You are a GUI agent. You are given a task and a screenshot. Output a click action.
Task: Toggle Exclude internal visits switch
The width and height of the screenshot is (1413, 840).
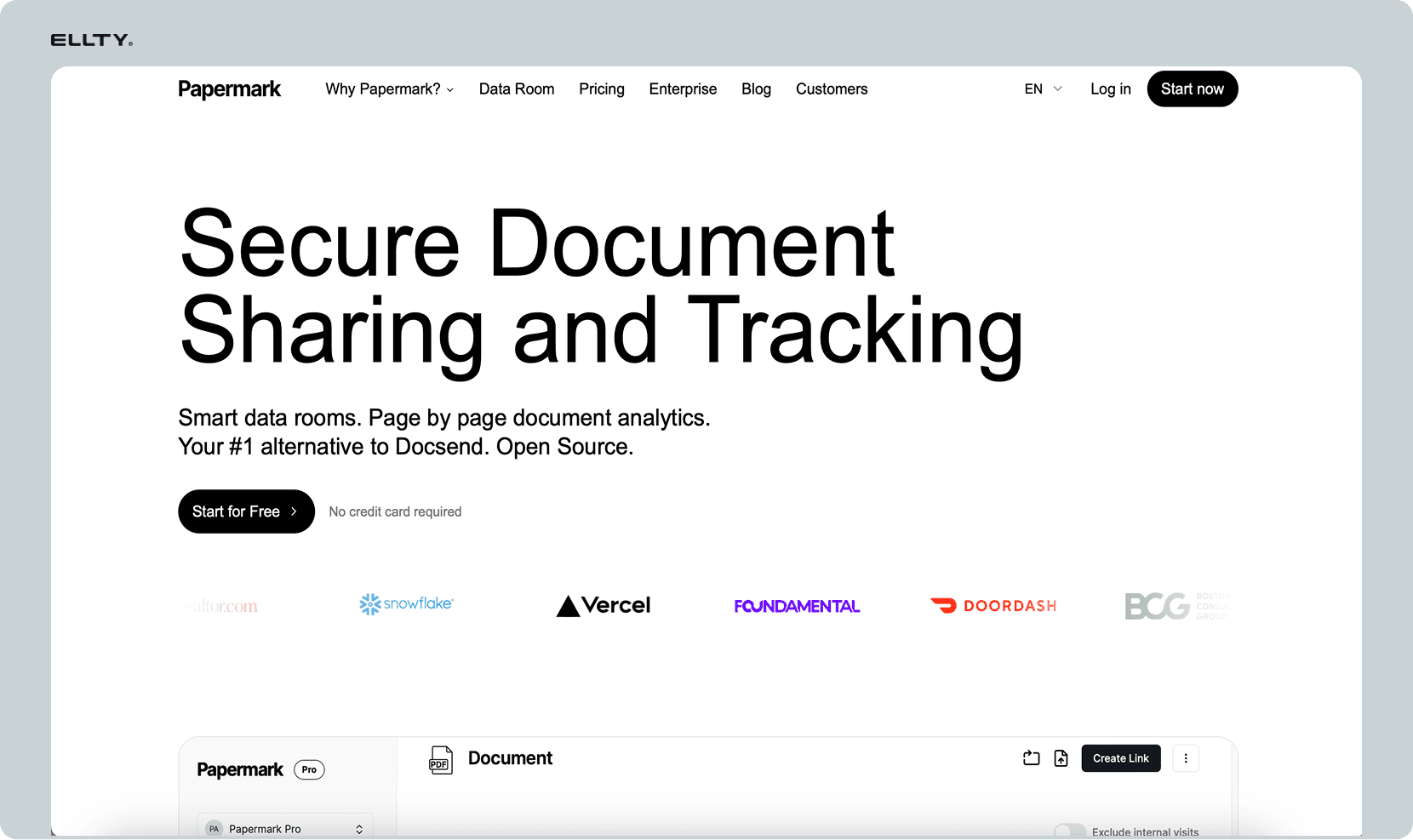pyautogui.click(x=1070, y=831)
